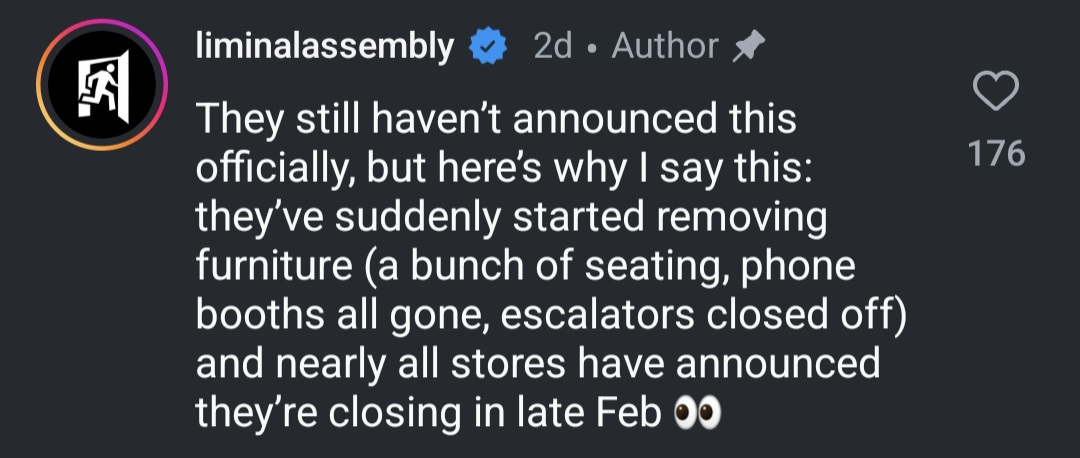Image resolution: width=1080 pixels, height=458 pixels.
Task: Click the eyes emoji in the comment
Action: [696, 411]
